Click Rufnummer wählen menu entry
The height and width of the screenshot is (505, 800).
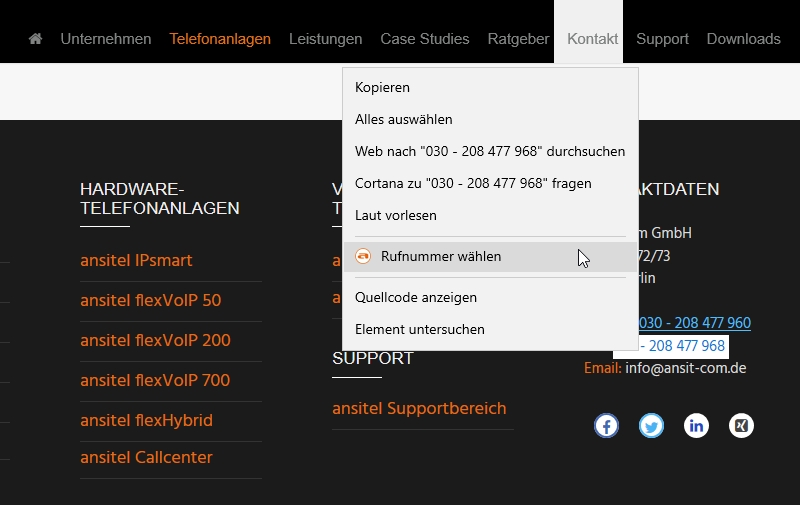click(x=490, y=257)
